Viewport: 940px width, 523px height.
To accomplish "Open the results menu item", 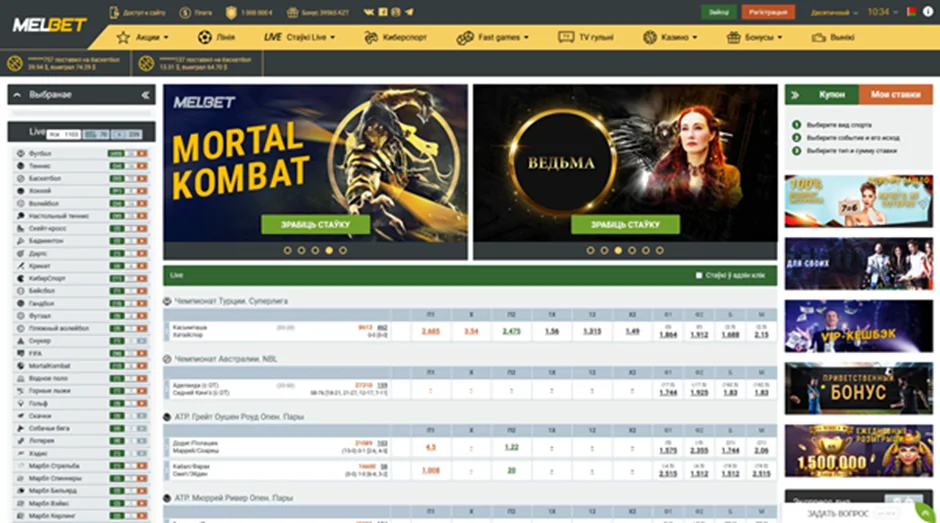I will [x=833, y=37].
